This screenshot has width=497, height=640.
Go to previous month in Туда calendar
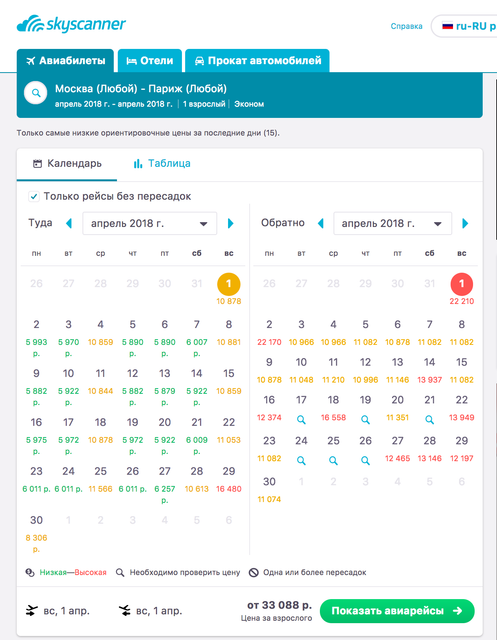tap(69, 223)
